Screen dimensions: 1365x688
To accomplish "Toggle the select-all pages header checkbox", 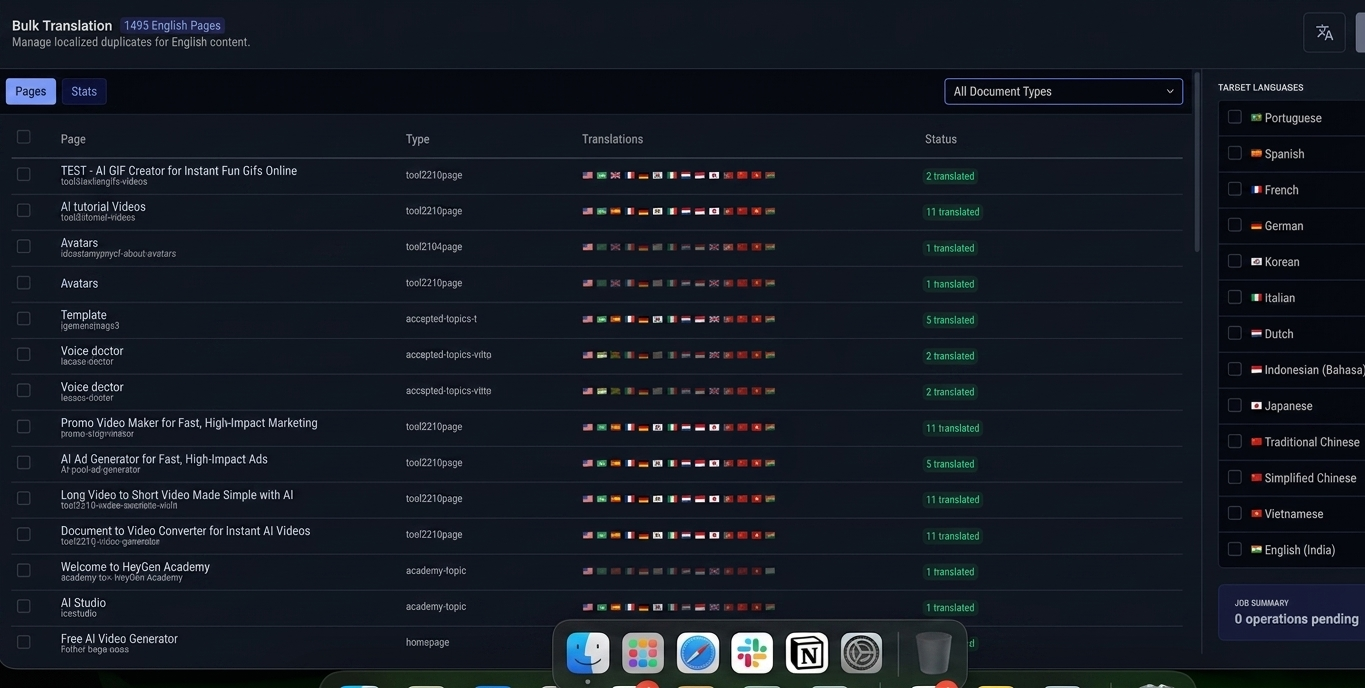I will [x=23, y=137].
